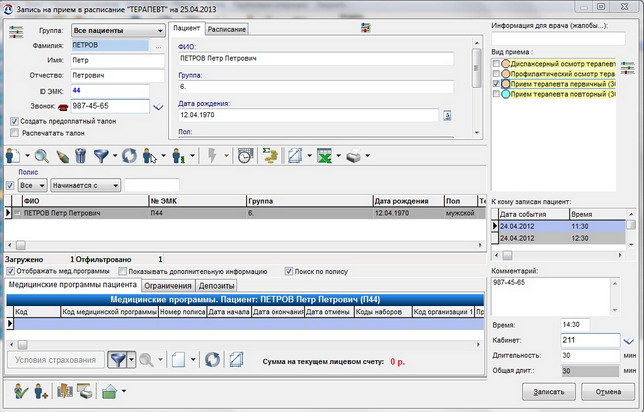Uncheck Прием терапевта первичный visit type
This screenshot has width=644, height=412.
496,84
